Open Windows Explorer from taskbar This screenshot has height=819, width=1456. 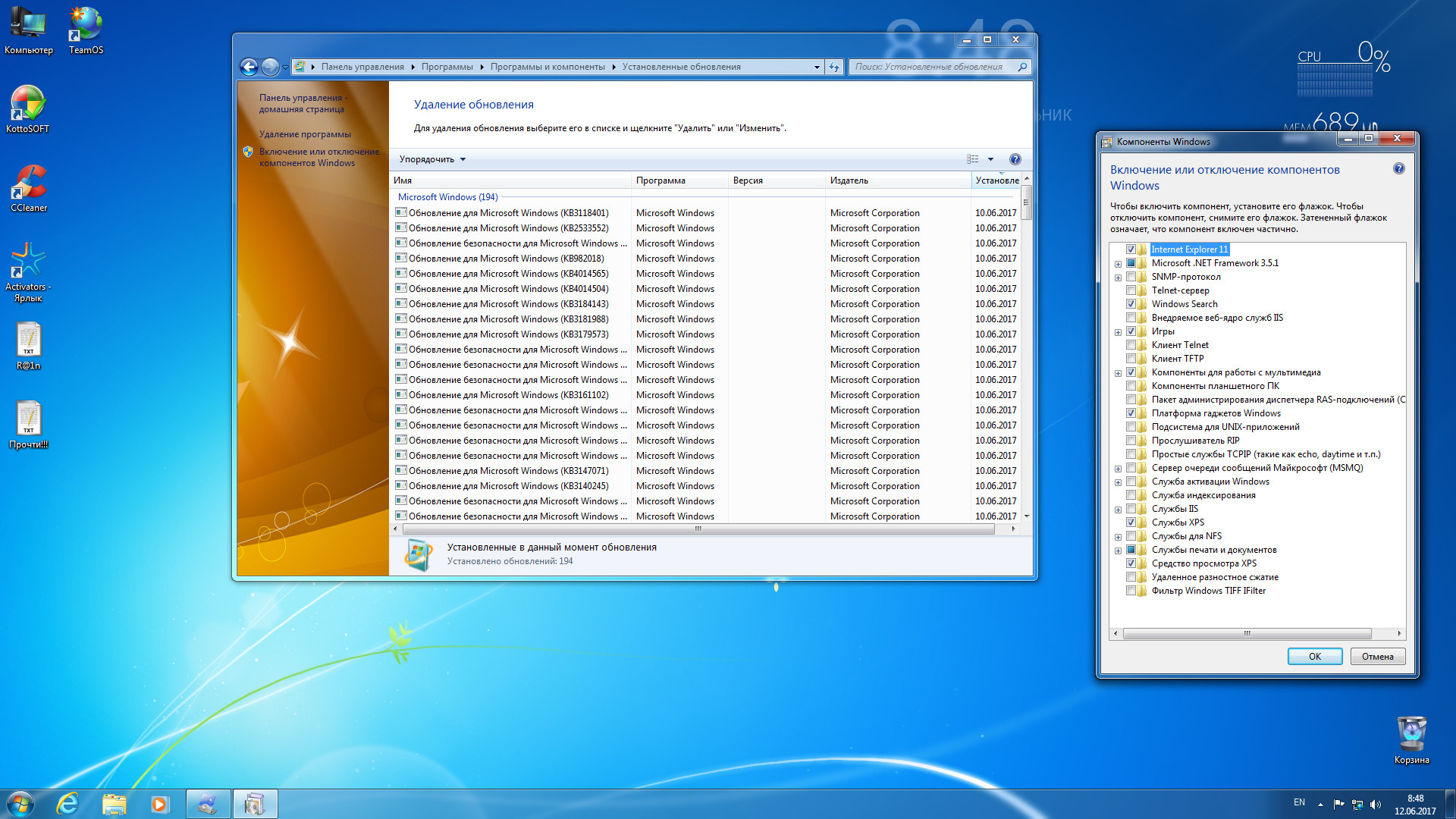(x=114, y=804)
